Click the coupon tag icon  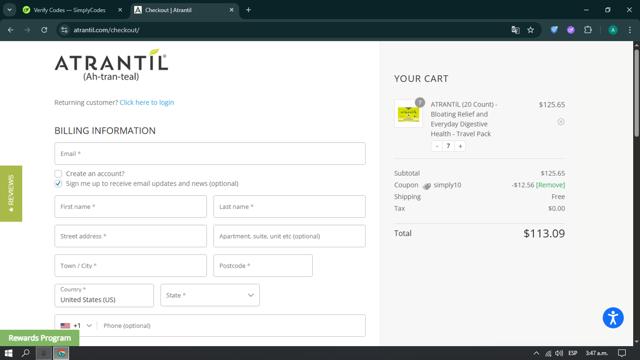pos(427,186)
